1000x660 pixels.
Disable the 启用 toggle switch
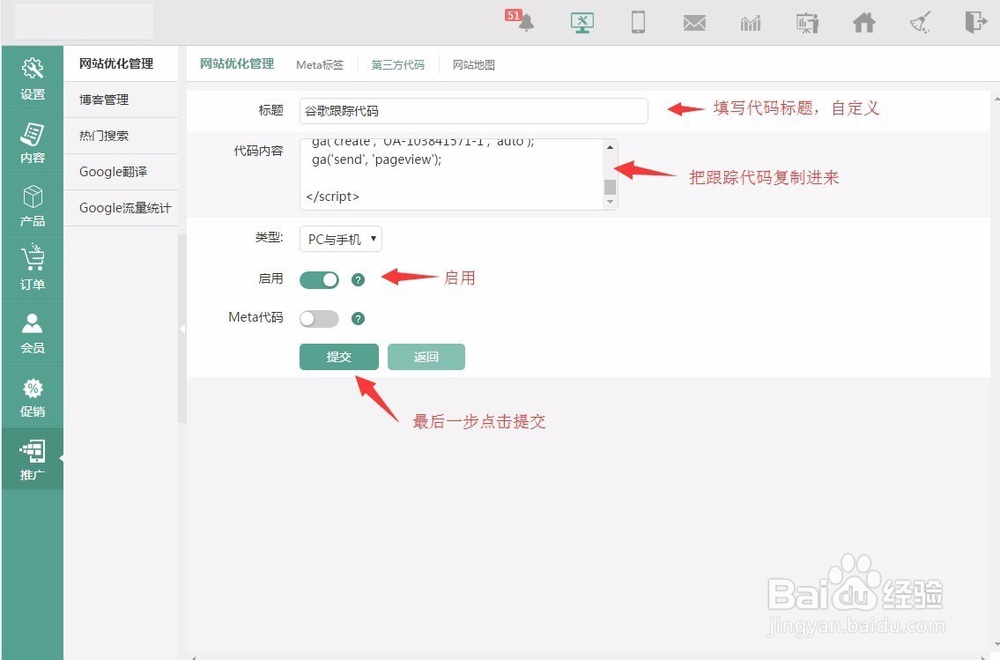pyautogui.click(x=319, y=280)
